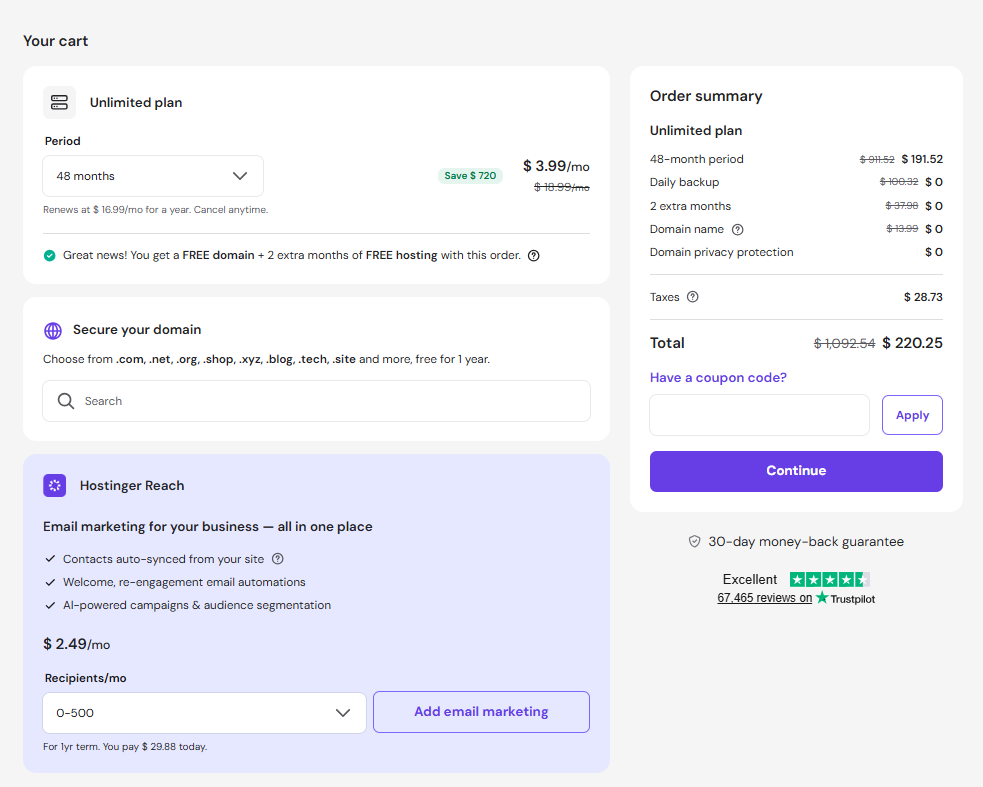Click 'Welcome, re-engagement email automations' feature line
Image resolution: width=983 pixels, height=787 pixels.
tap(184, 583)
